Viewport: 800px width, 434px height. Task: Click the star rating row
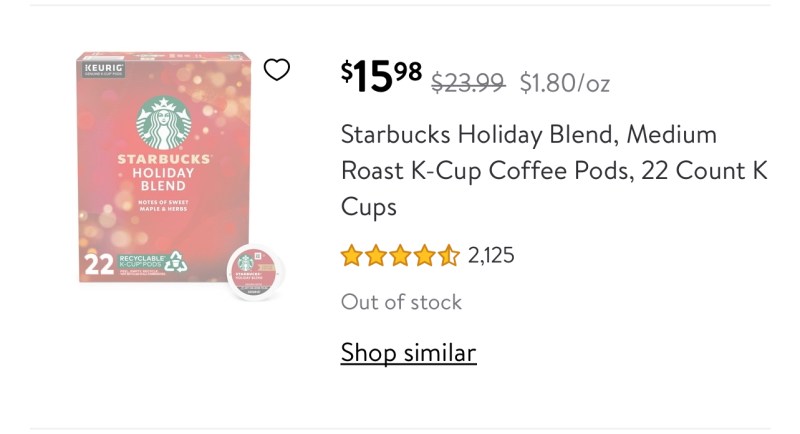point(400,256)
